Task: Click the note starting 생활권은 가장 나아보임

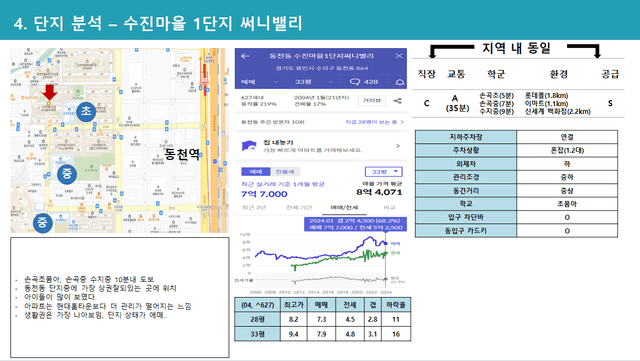Action: (95, 315)
